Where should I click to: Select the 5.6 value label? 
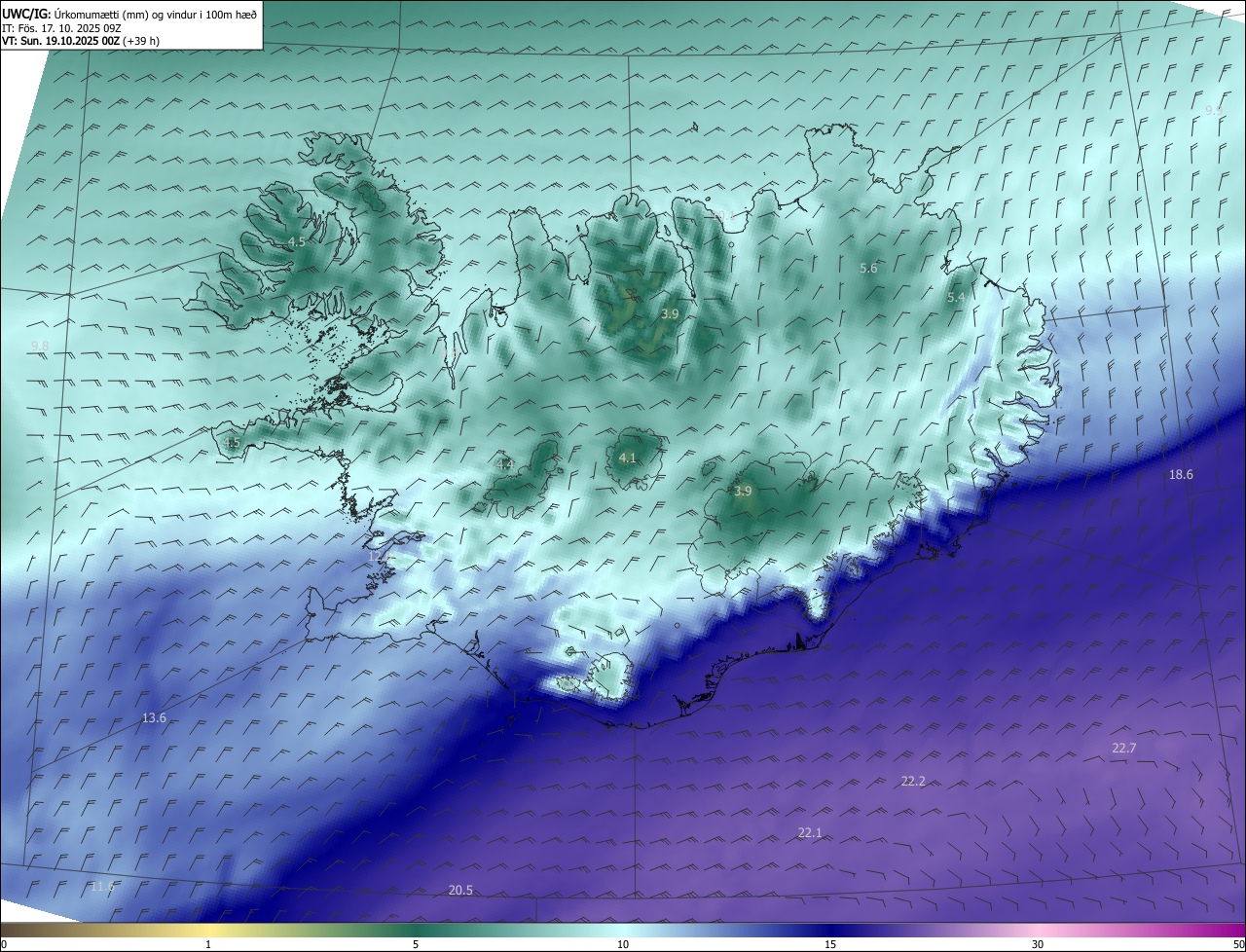tap(868, 269)
